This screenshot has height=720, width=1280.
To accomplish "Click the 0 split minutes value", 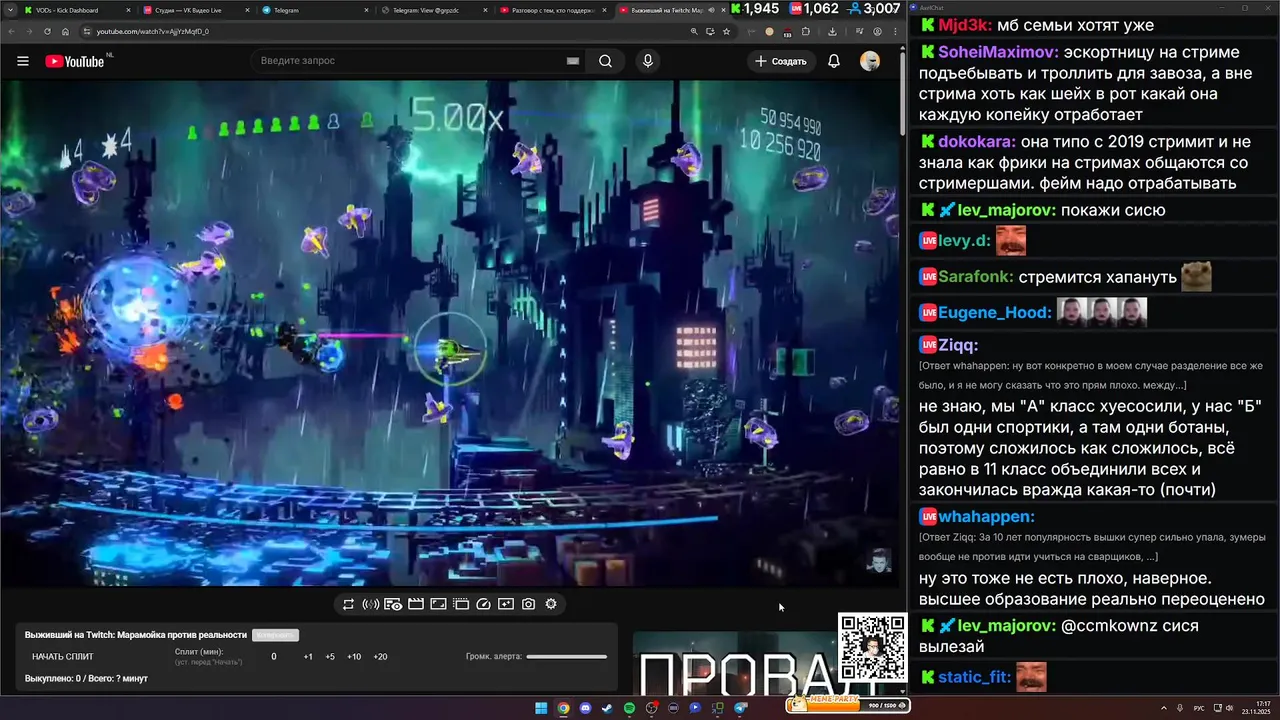I will [274, 657].
